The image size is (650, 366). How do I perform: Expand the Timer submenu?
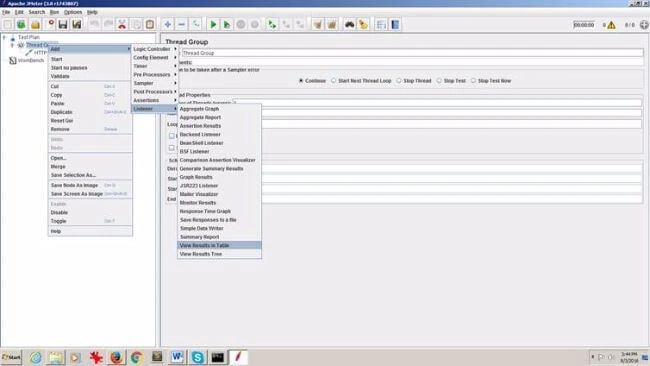coord(155,66)
